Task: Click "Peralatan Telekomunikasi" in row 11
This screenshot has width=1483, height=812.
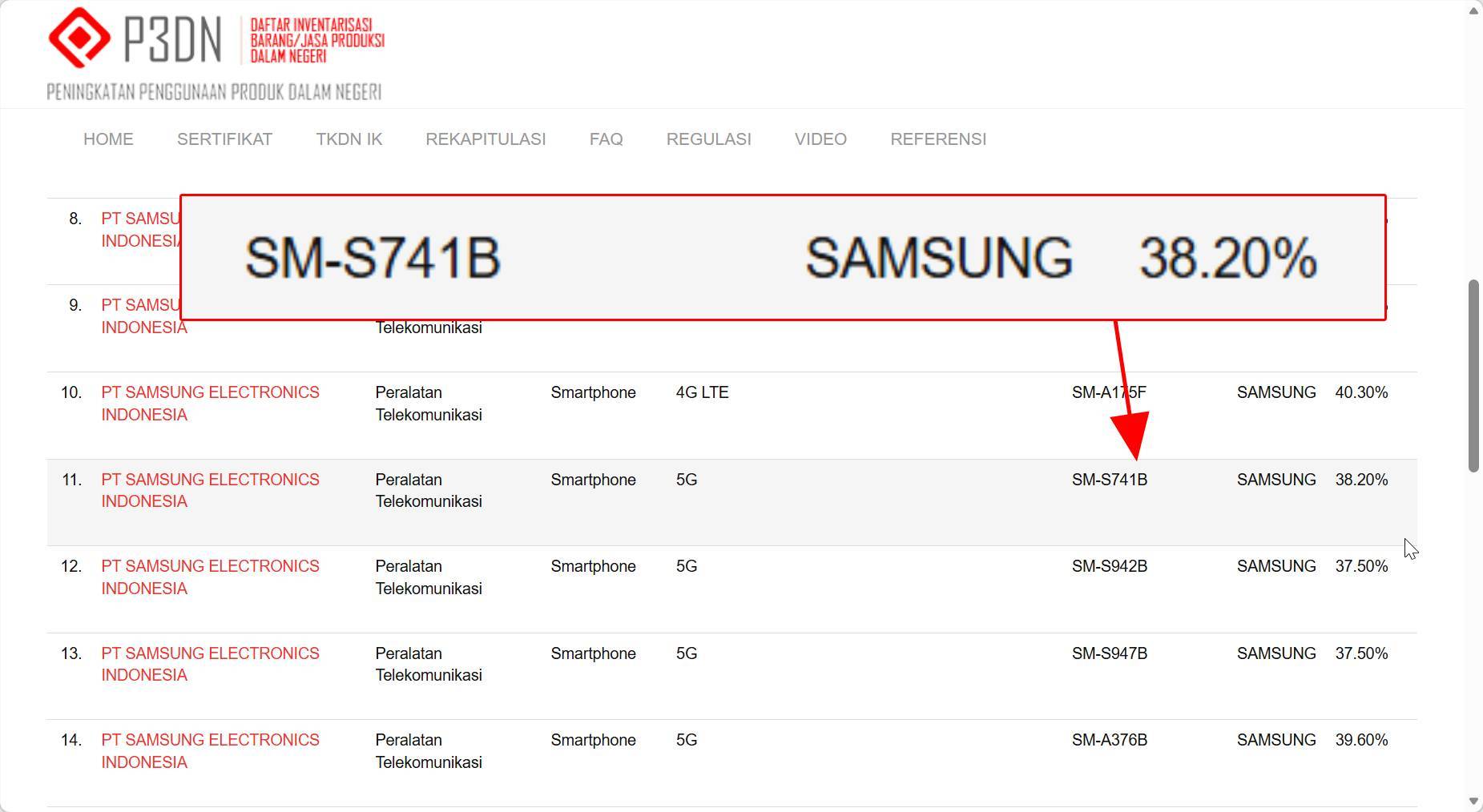Action: [429, 490]
